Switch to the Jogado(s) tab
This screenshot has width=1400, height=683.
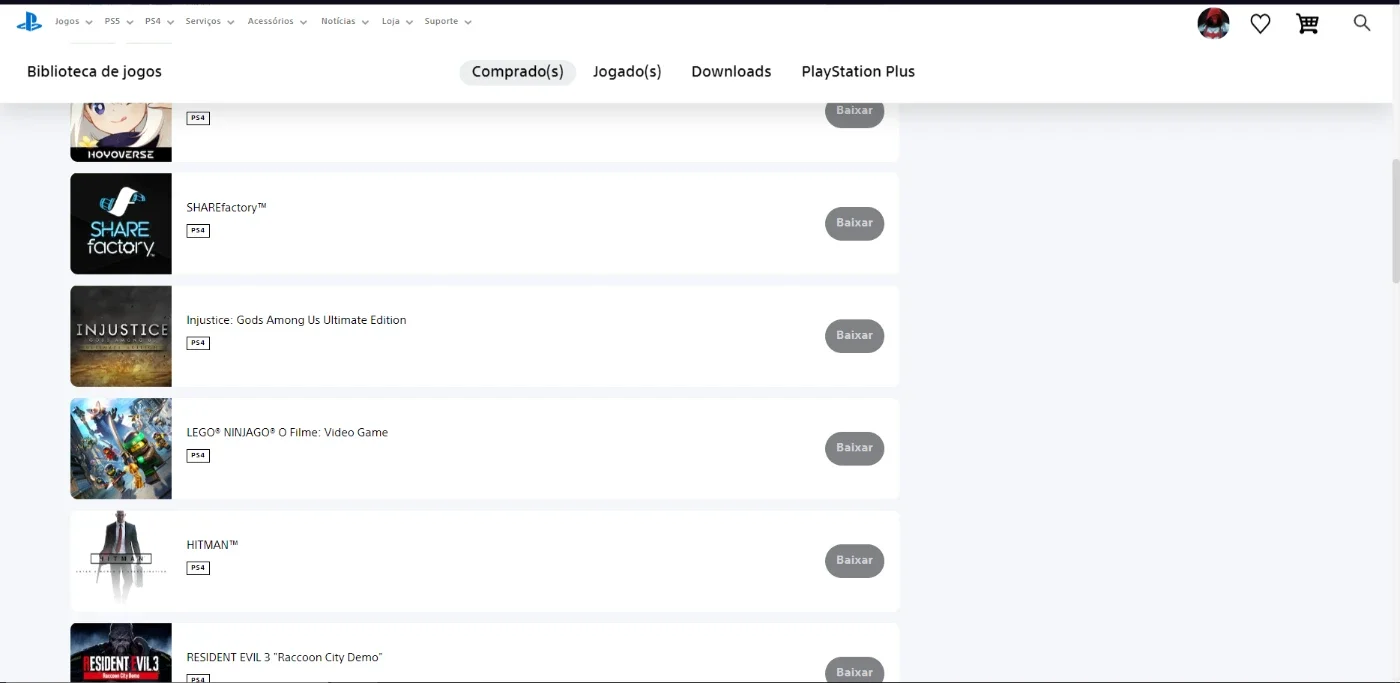click(627, 72)
